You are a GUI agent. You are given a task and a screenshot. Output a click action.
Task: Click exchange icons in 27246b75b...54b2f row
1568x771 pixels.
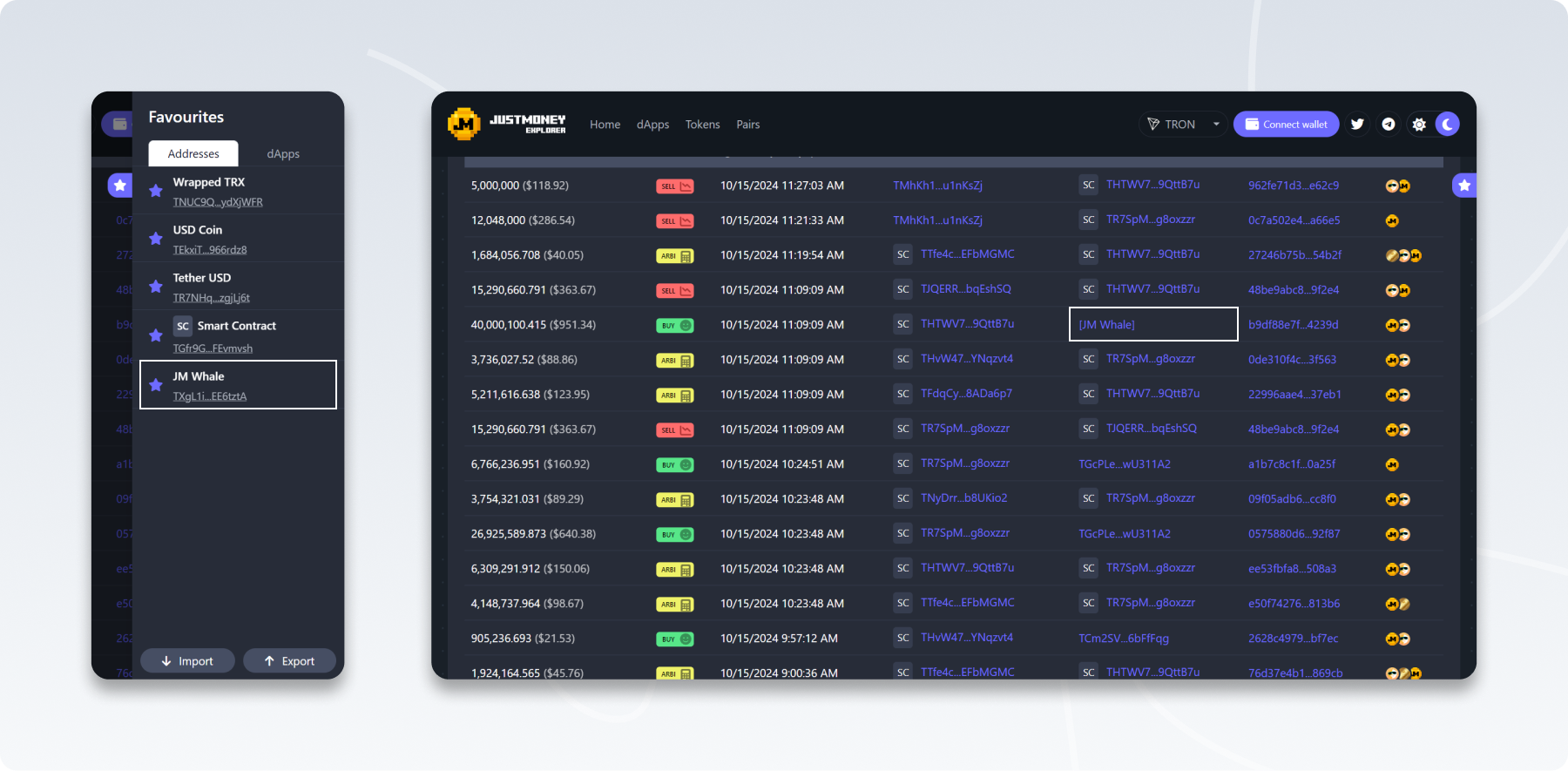(1404, 256)
